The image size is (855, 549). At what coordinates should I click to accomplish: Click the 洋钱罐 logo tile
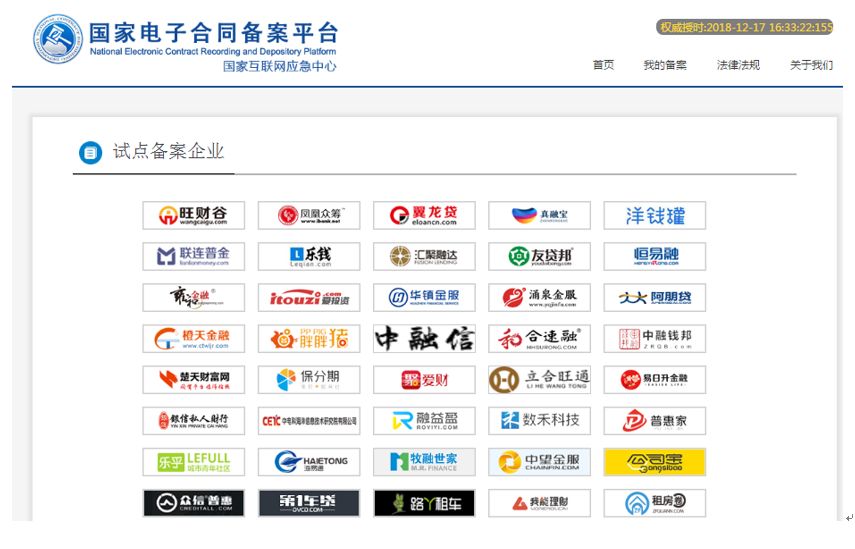[654, 215]
